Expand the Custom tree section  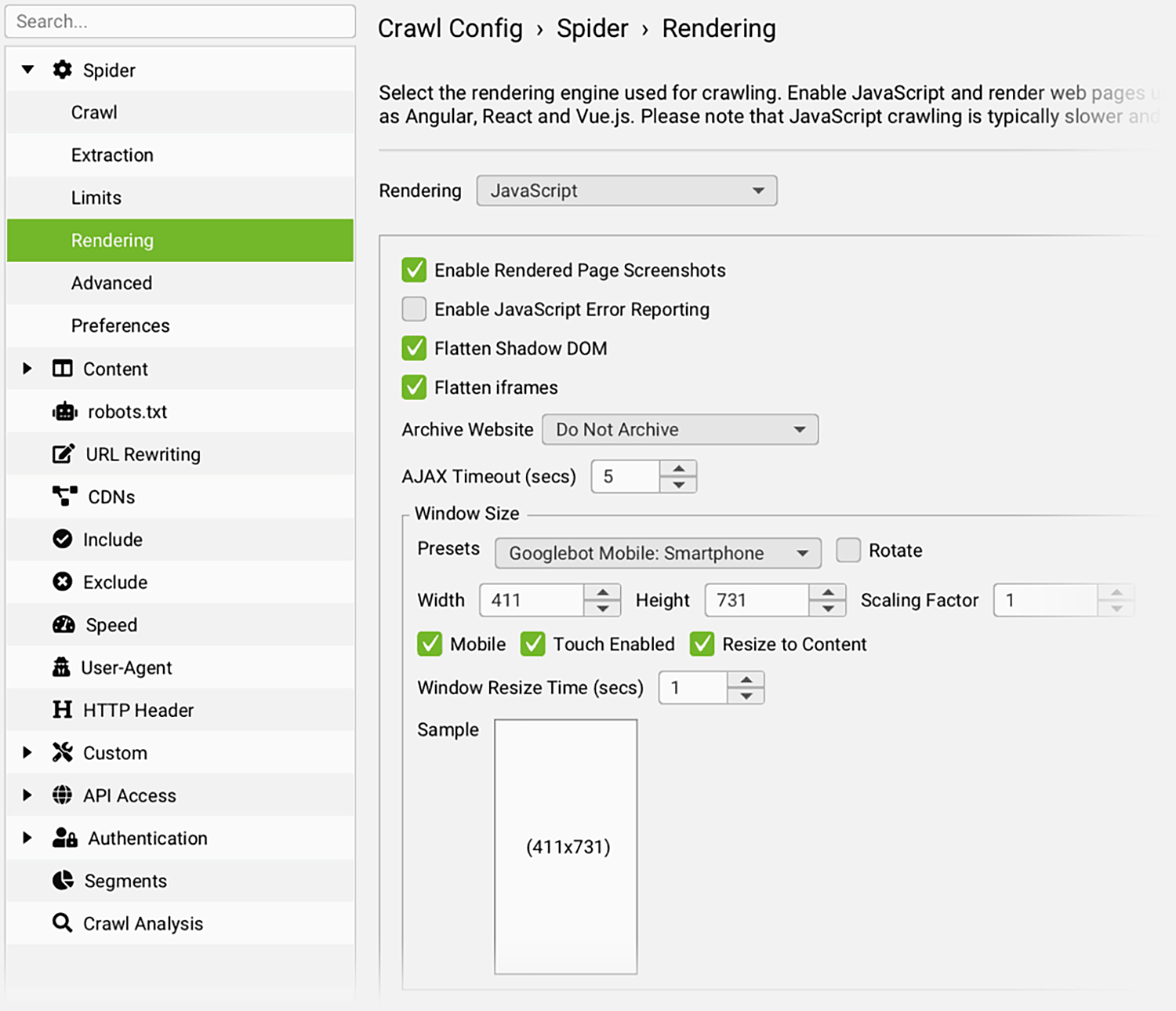[27, 752]
